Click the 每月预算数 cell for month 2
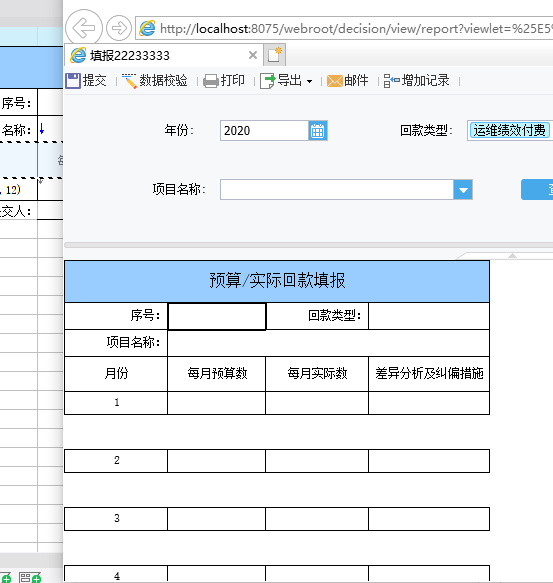Screen dimensions: 553x583 [x=217, y=461]
